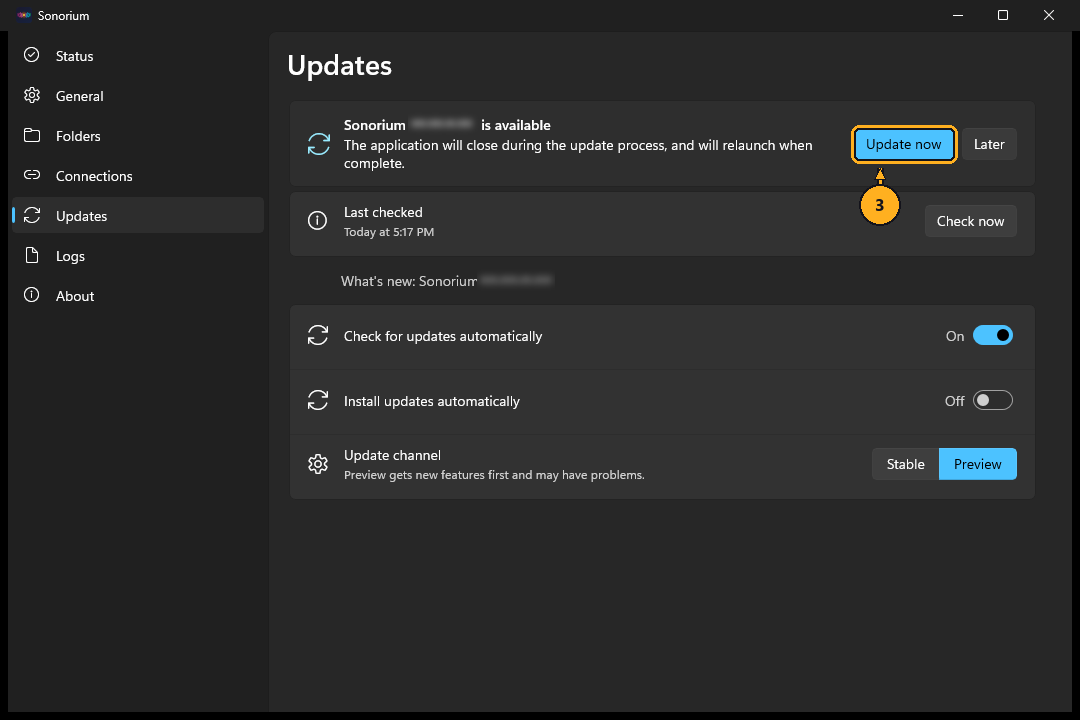This screenshot has width=1080, height=720.
Task: Click the Status checkmark icon in sidebar
Action: click(32, 55)
